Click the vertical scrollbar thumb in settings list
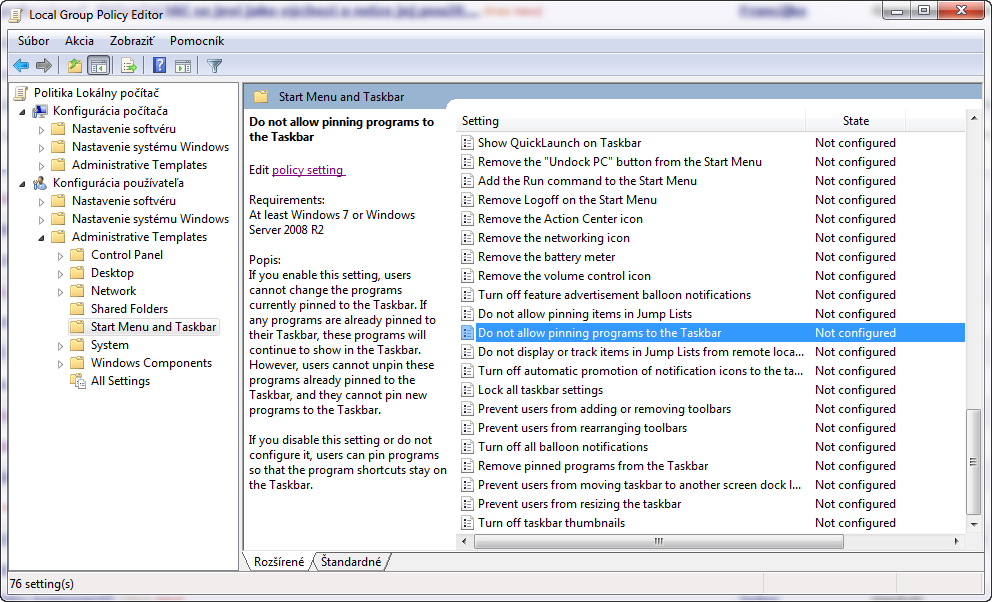 pos(974,462)
